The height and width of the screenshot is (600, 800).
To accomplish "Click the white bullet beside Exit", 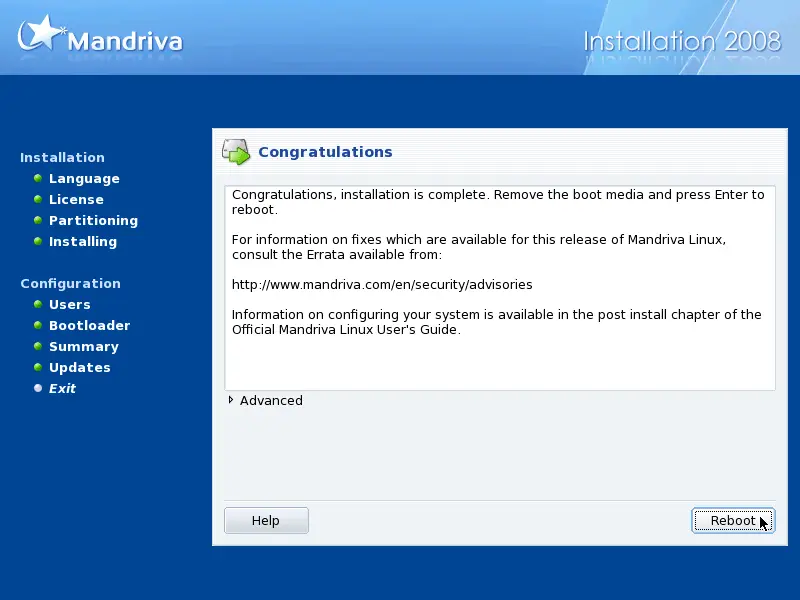I will [38, 388].
